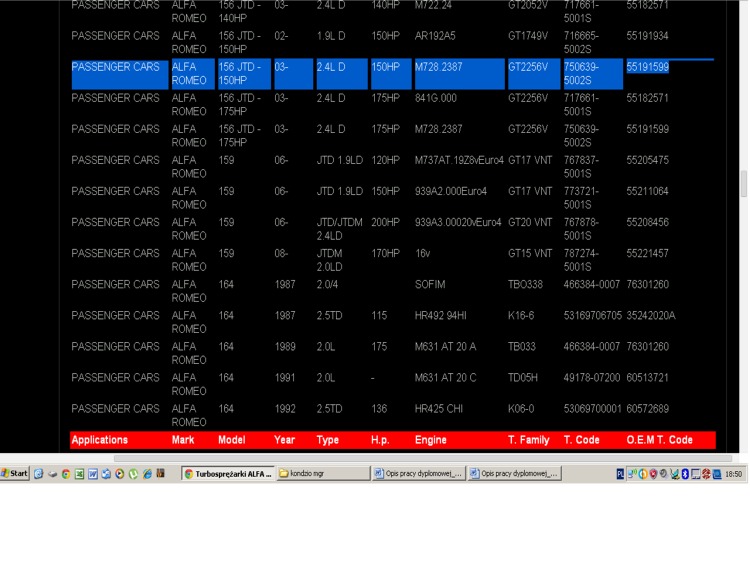Launch Excel from quick launch bar
750x563 pixels.
pyautogui.click(x=79, y=474)
